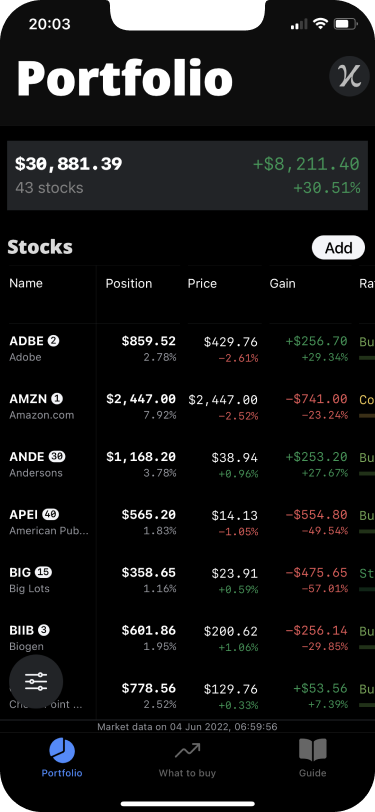Switch to the Guide tab

313,758
